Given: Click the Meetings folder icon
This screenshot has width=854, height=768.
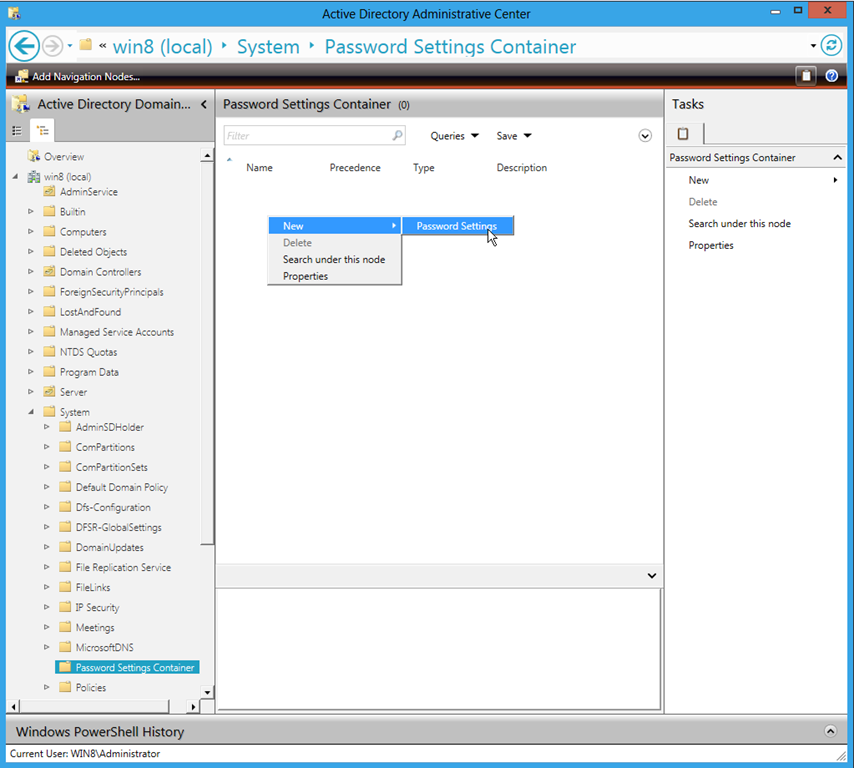Looking at the screenshot, I should pos(65,627).
